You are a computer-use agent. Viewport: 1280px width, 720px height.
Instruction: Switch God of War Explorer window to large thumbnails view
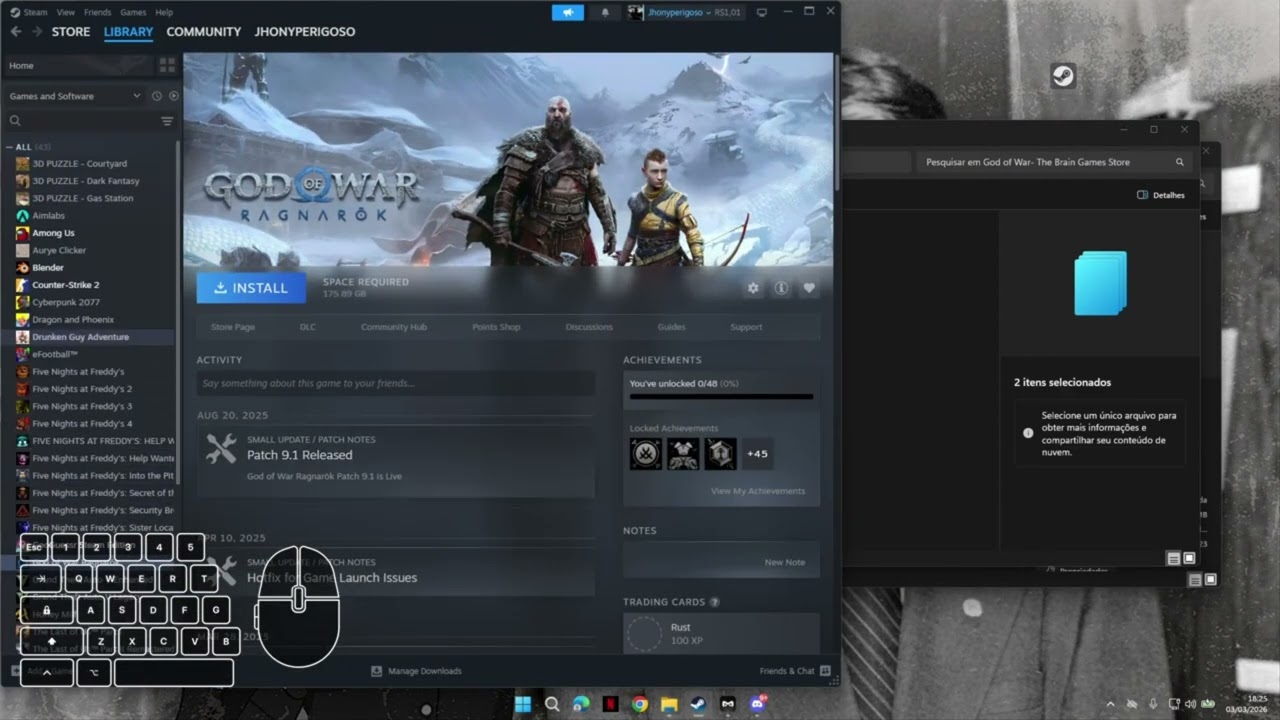[1189, 559]
